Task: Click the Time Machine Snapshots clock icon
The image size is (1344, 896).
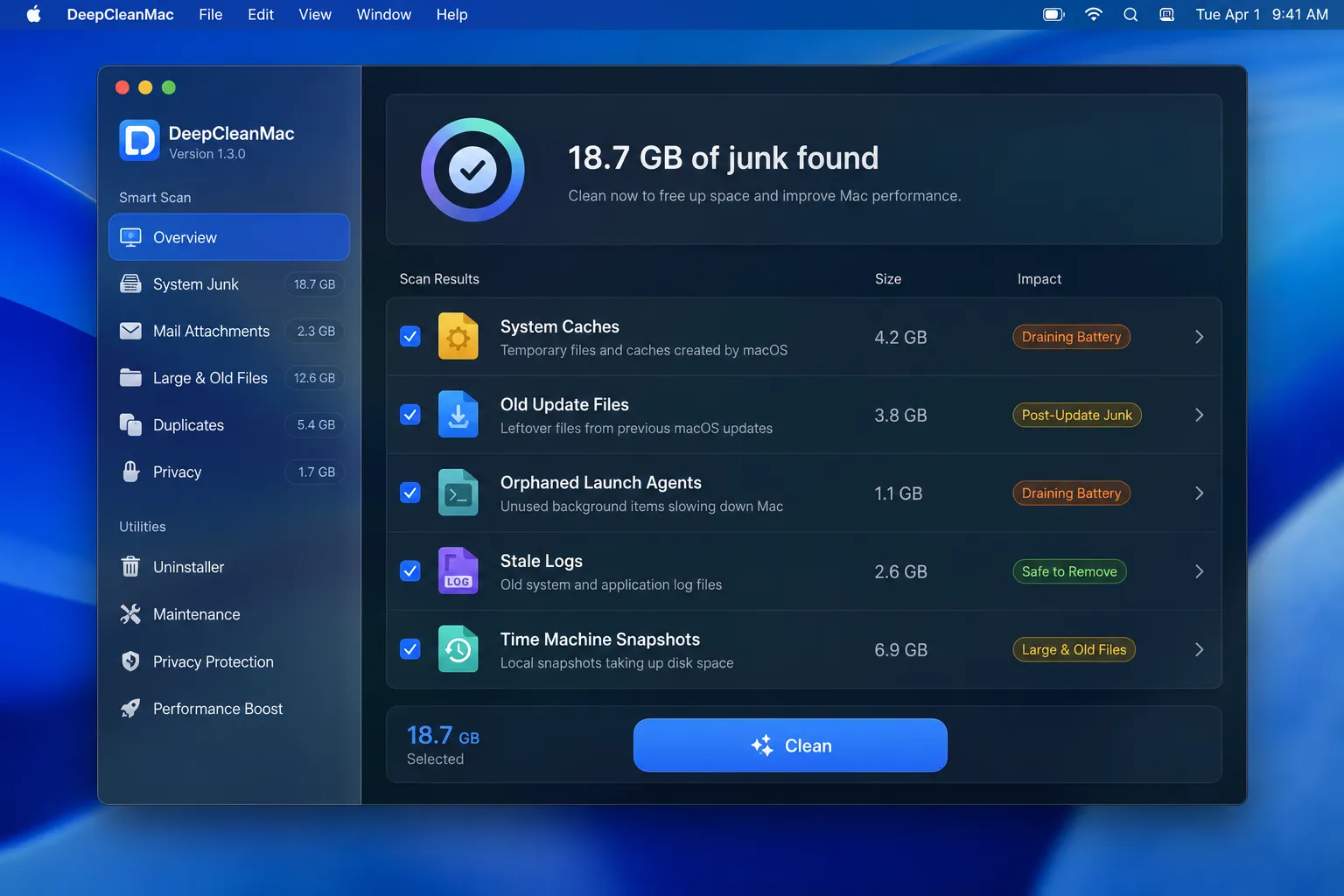Action: [x=458, y=649]
